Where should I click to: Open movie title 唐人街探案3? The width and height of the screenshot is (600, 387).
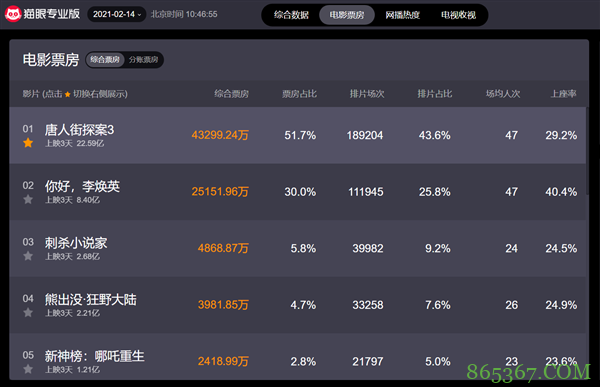pos(79,130)
